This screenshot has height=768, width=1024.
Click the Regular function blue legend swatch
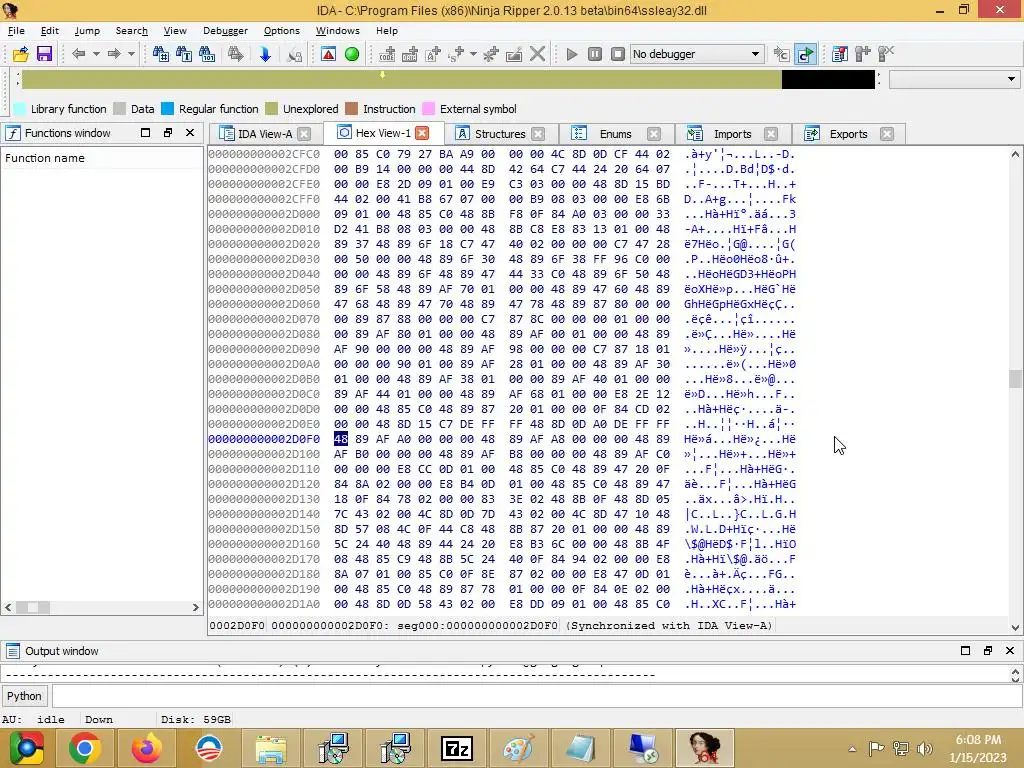point(168,109)
